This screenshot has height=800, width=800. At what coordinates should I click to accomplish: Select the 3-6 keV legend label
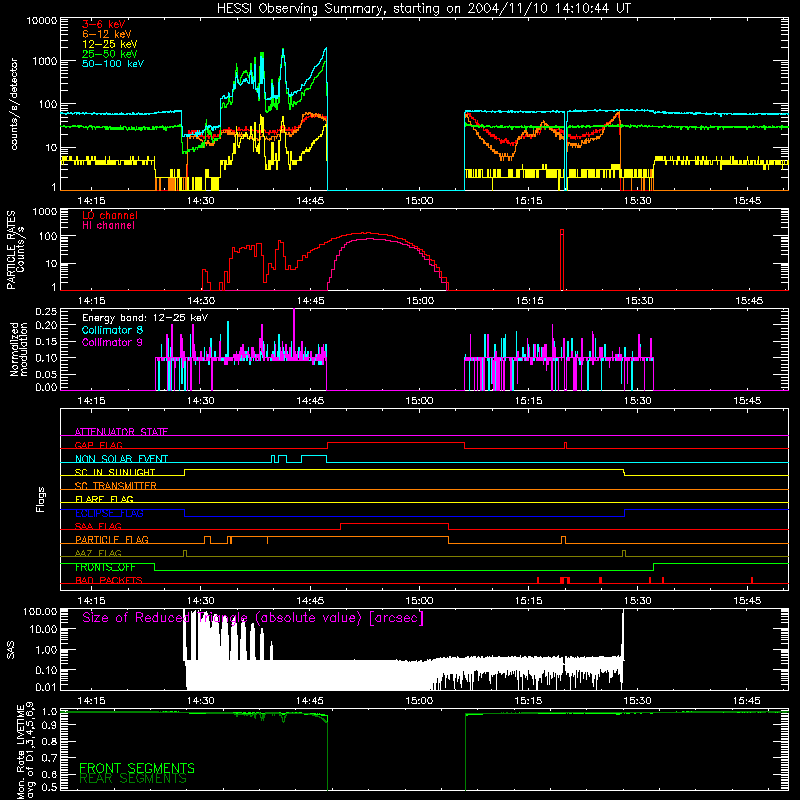pyautogui.click(x=103, y=24)
